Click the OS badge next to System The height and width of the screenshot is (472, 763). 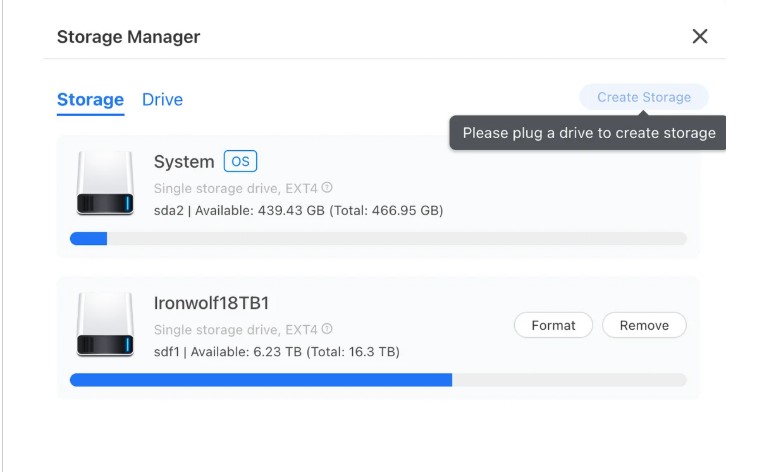point(240,162)
